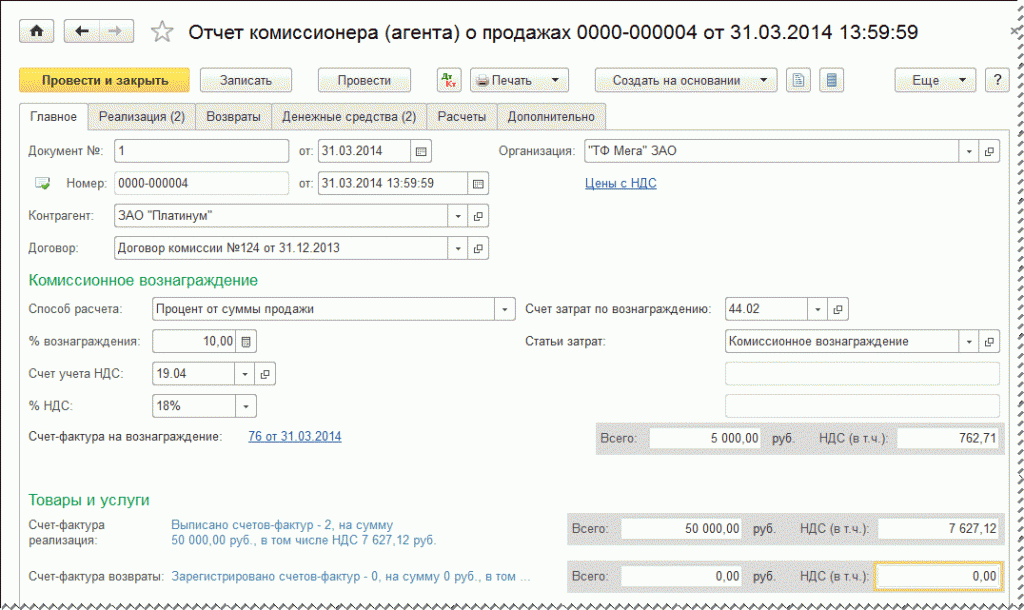
Task: Open Статьи затрат record icon
Action: pos(989,342)
